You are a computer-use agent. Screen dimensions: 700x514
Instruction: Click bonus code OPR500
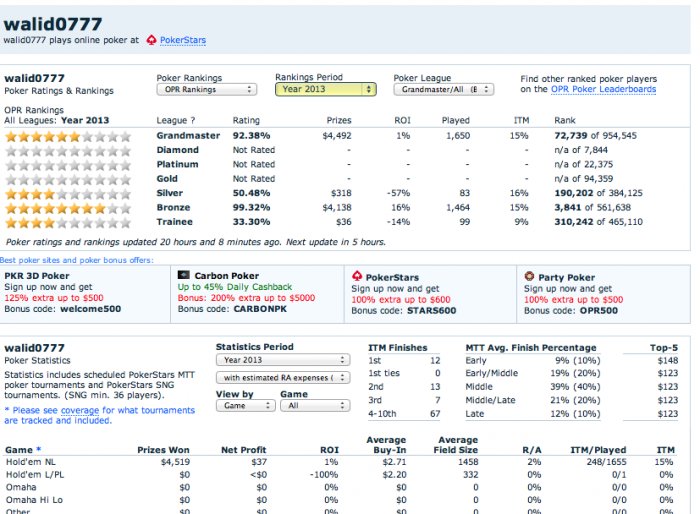pos(599,310)
